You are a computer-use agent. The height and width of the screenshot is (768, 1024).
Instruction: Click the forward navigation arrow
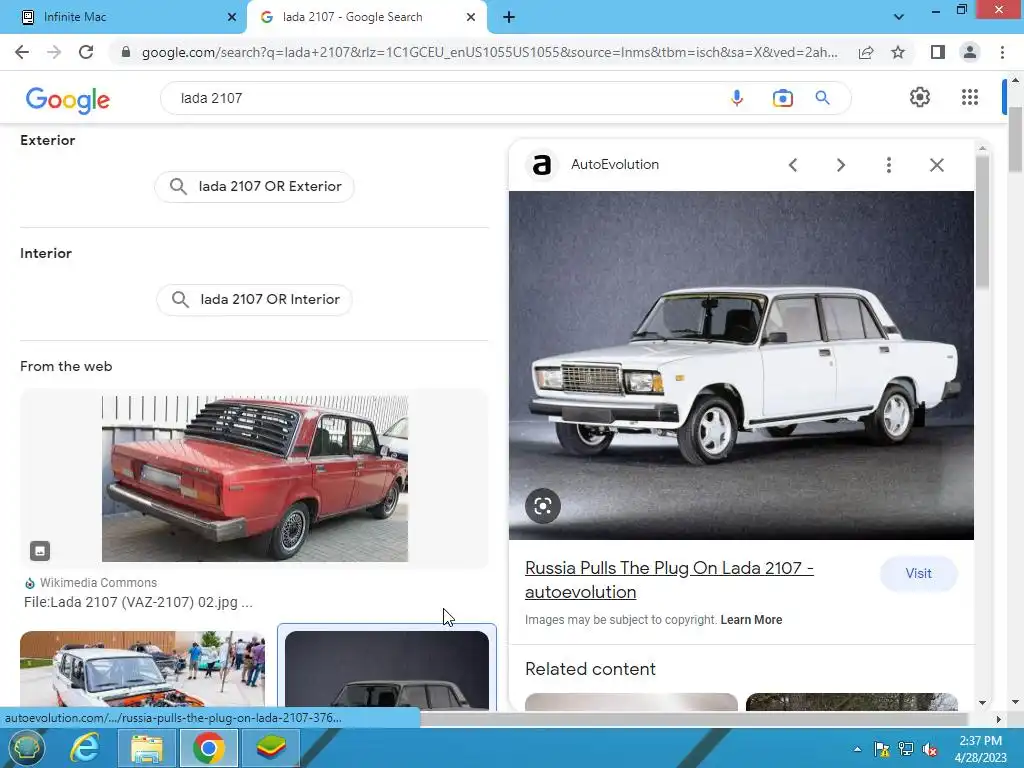pos(54,52)
